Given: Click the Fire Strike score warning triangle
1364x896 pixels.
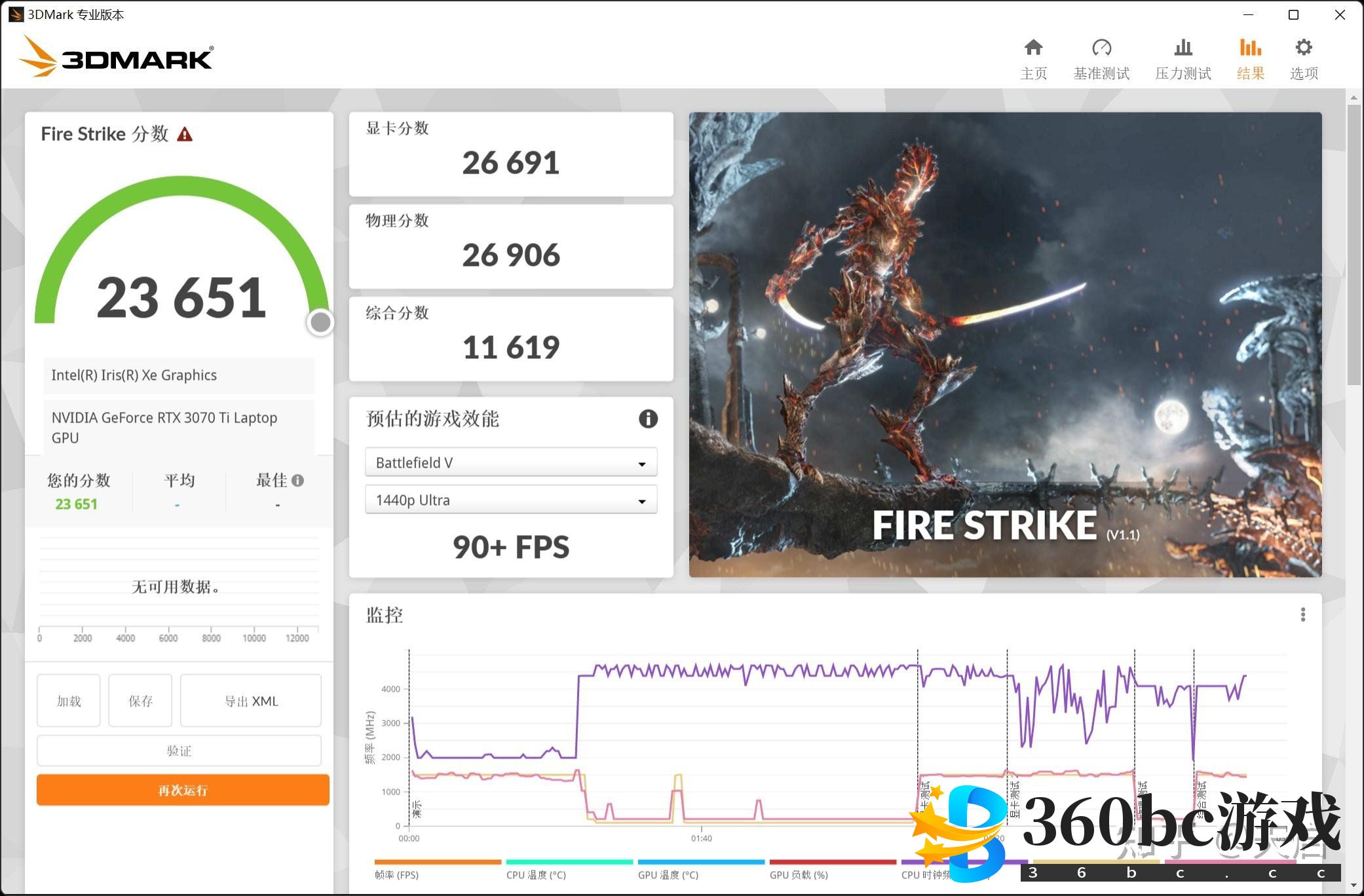Looking at the screenshot, I should (x=185, y=135).
